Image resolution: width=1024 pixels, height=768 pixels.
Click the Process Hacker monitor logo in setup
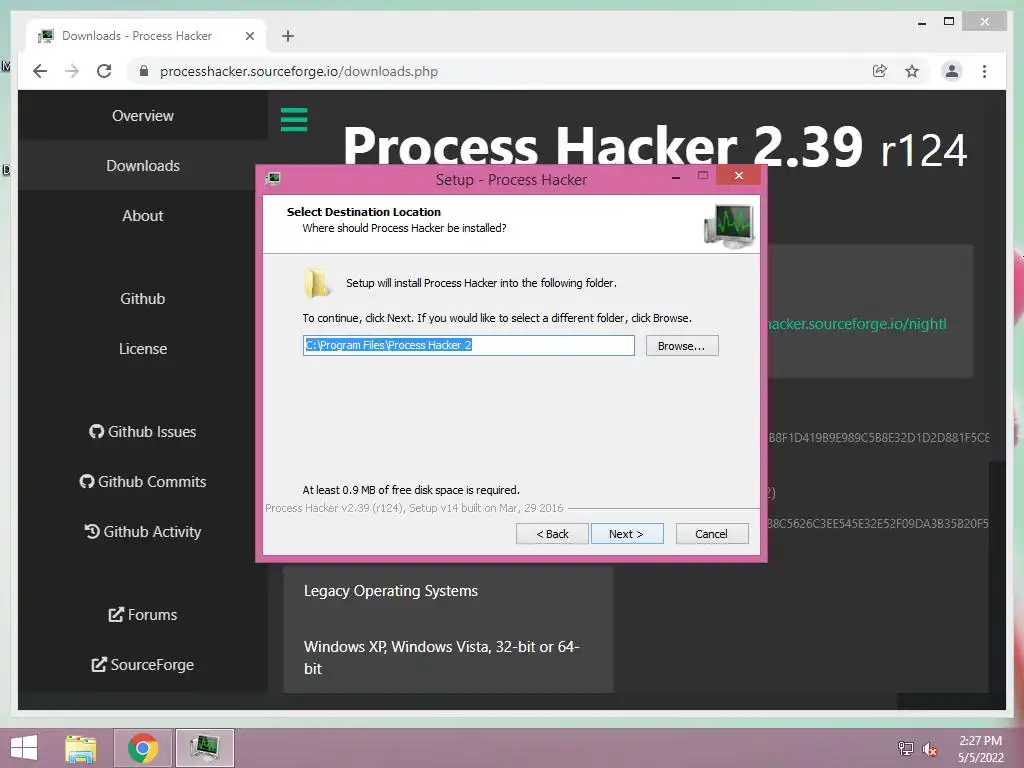click(729, 226)
